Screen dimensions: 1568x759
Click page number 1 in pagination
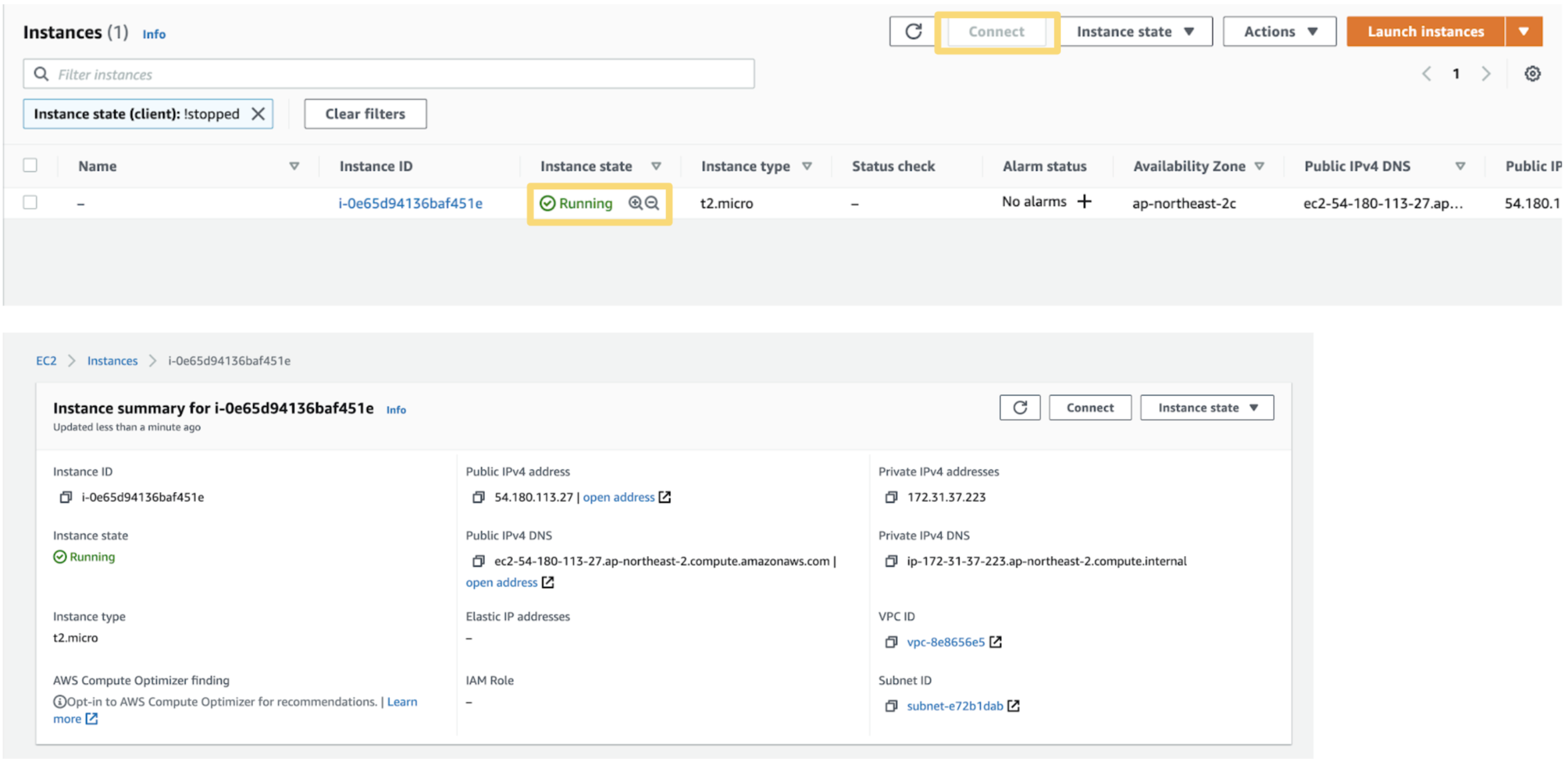(1456, 74)
